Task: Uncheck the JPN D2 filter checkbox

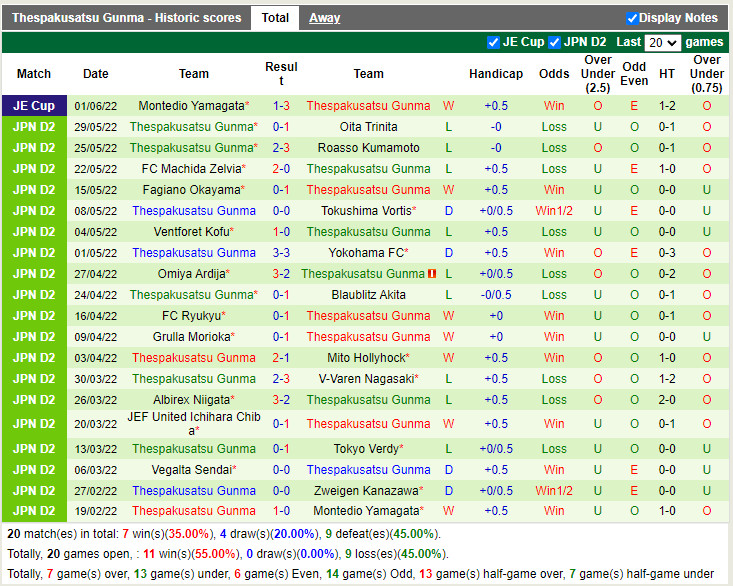Action: [x=554, y=42]
